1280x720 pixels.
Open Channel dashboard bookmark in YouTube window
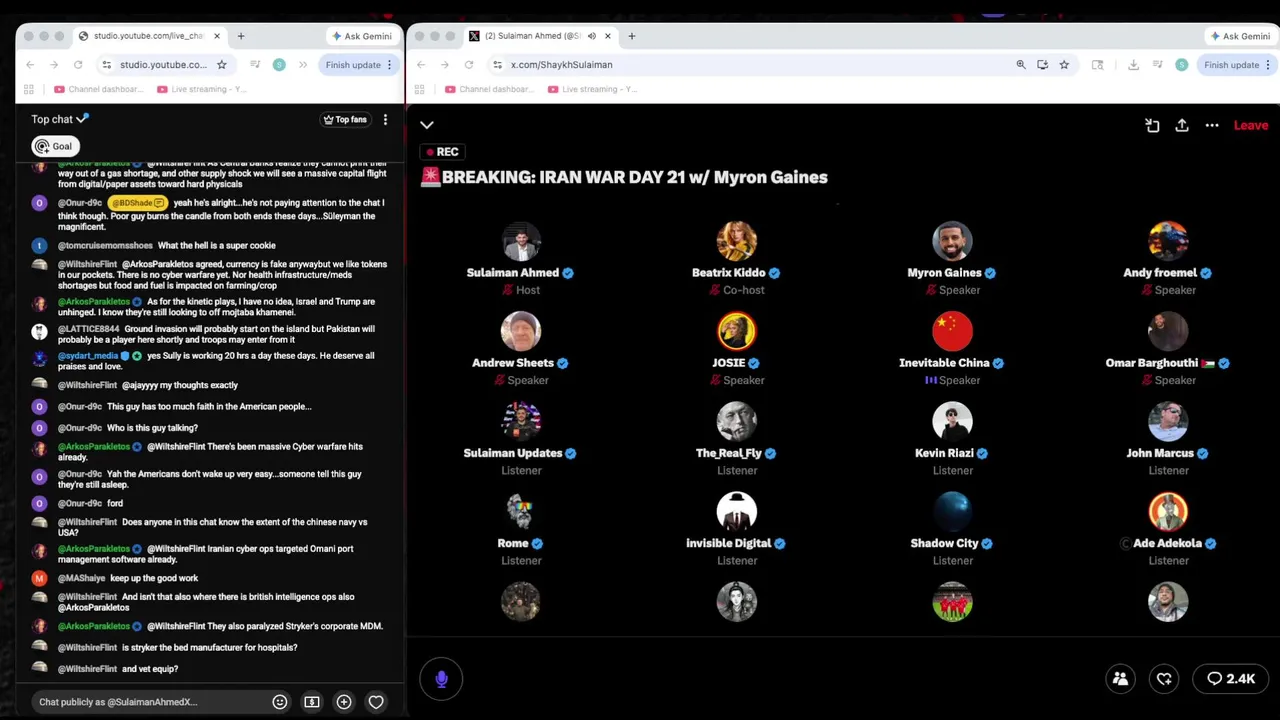(x=98, y=89)
